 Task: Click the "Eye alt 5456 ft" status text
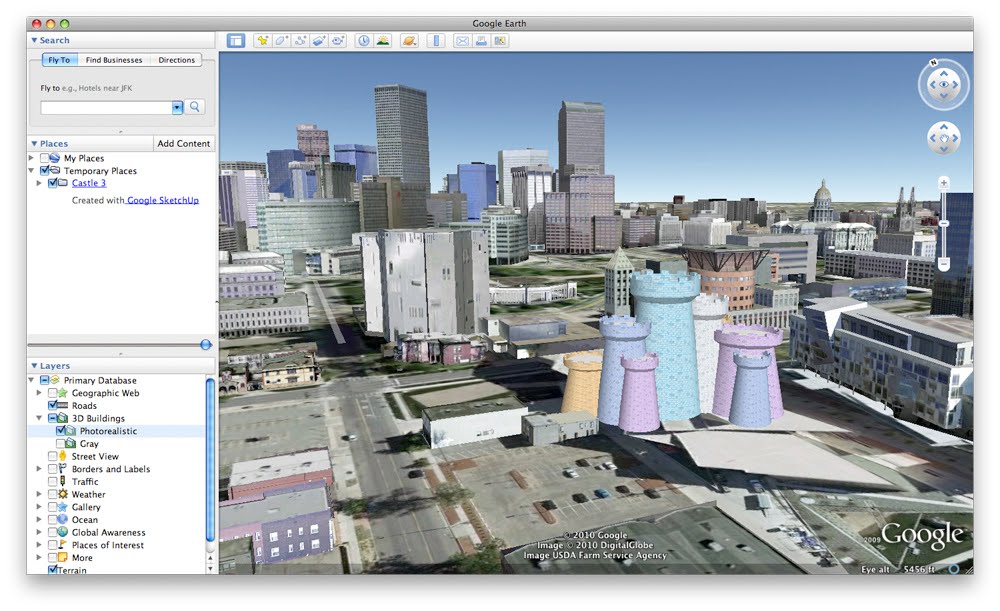point(897,569)
